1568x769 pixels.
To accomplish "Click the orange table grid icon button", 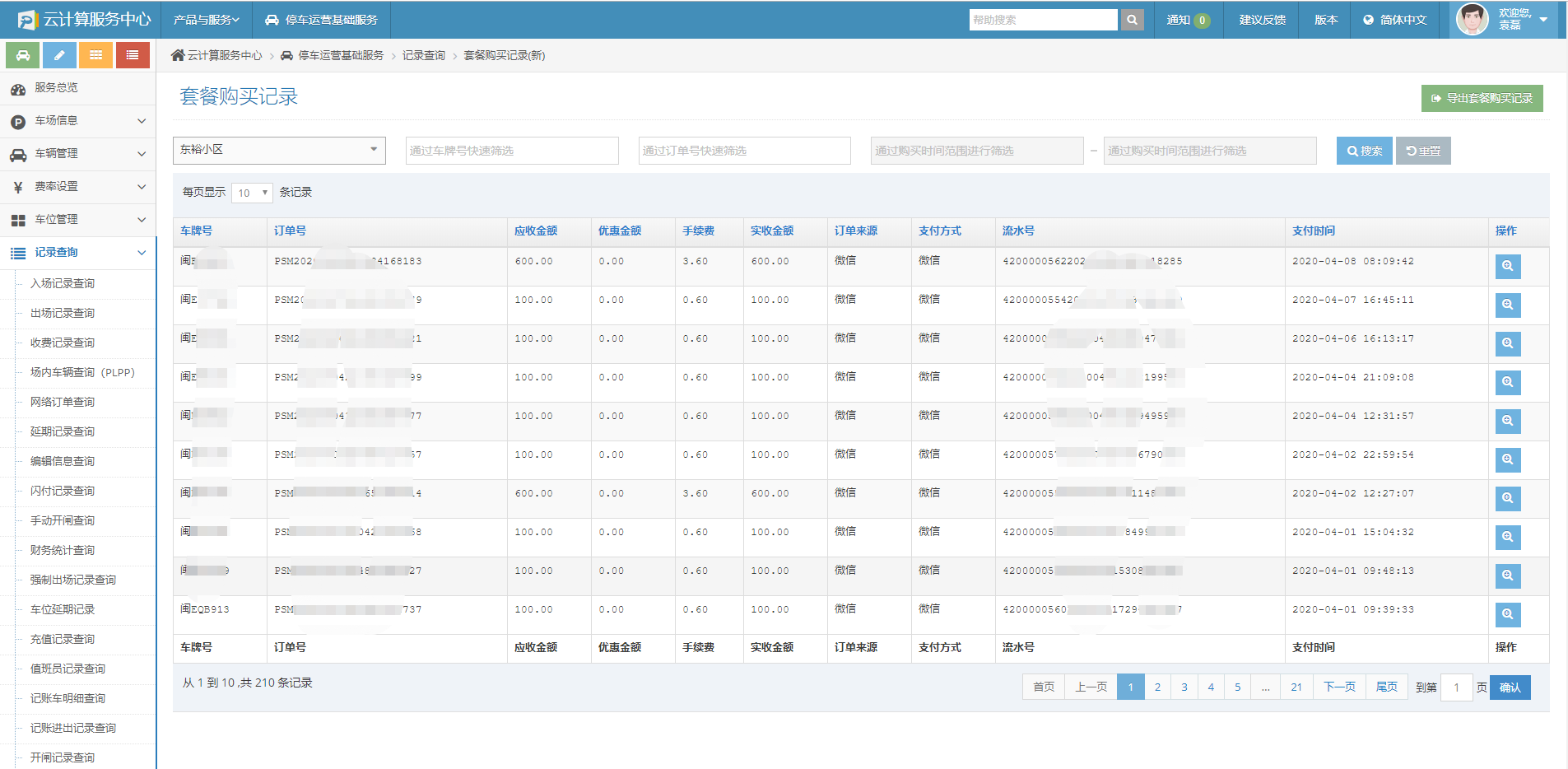I will 96,55.
